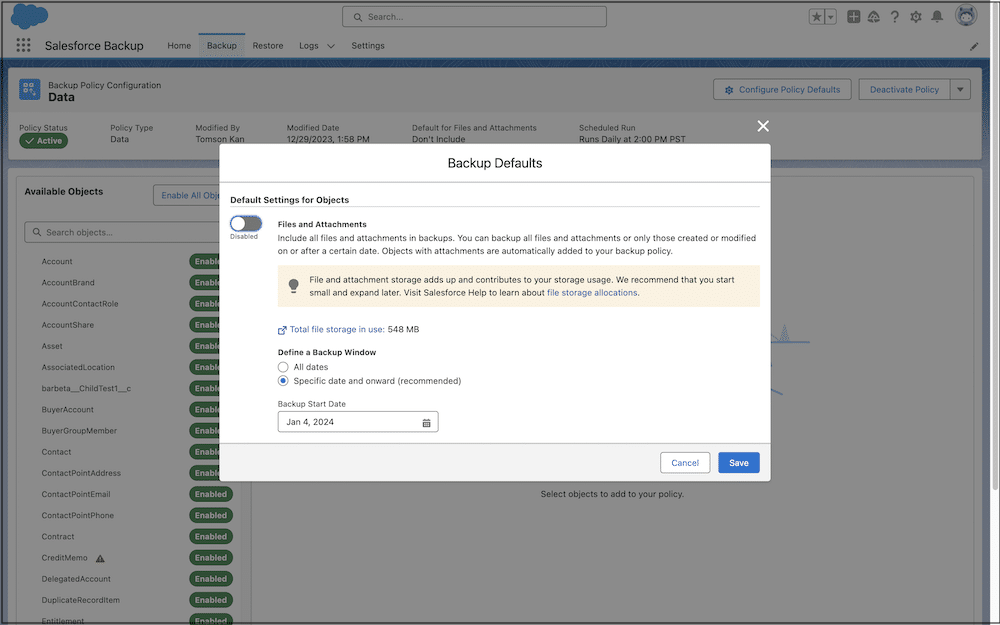Click the Search objects field
The height and width of the screenshot is (625, 1000).
(x=122, y=232)
